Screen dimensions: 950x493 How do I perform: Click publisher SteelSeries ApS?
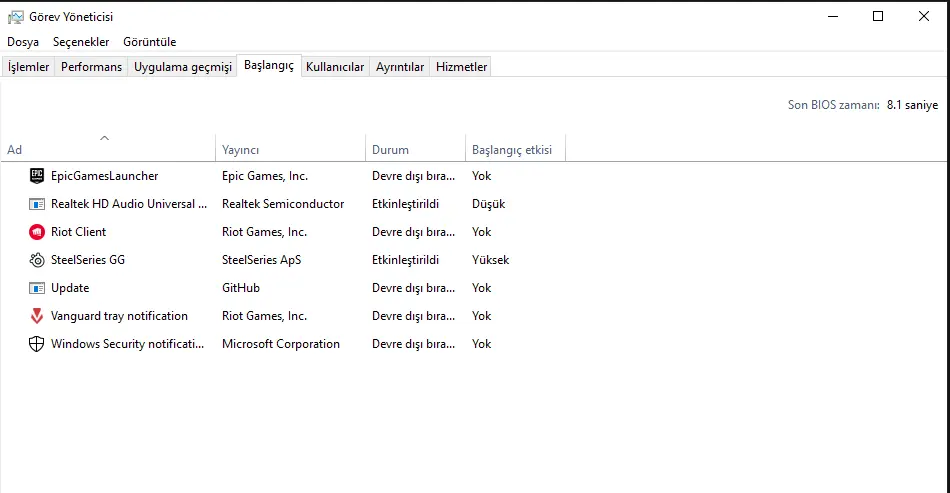(262, 260)
